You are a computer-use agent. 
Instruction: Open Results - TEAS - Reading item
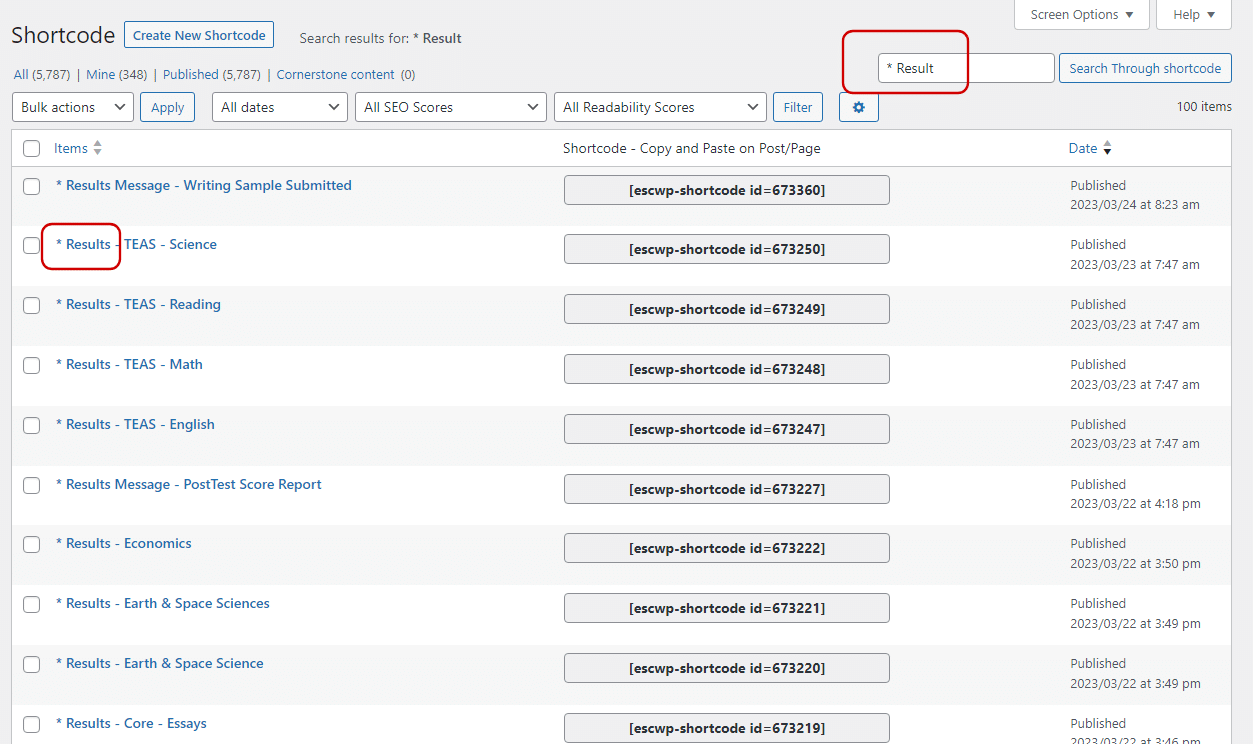[138, 304]
